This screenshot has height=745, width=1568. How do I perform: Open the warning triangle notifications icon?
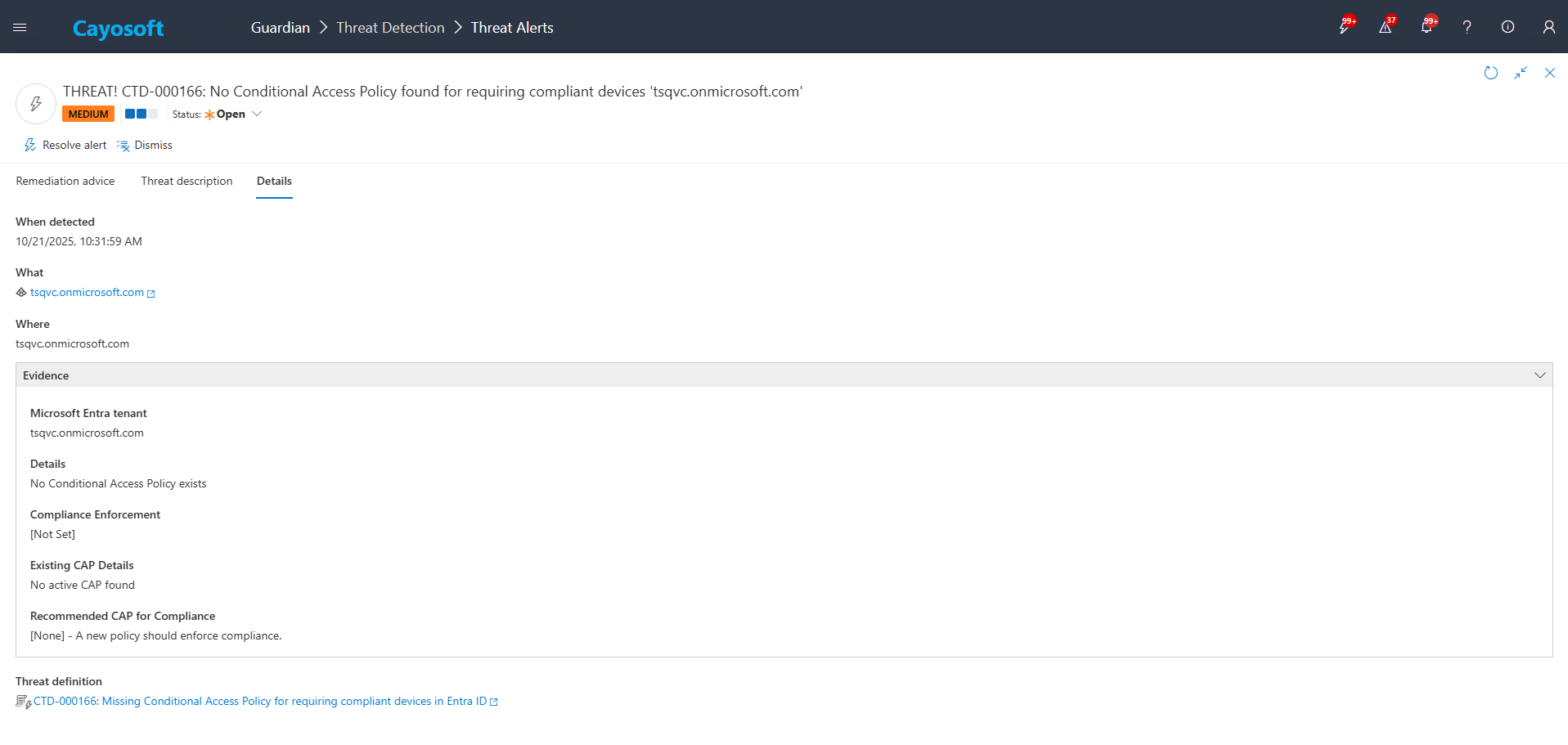pos(1385,27)
